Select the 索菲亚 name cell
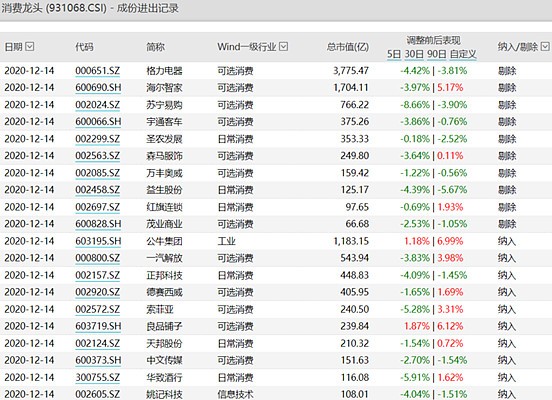Viewport: 552px width, 400px height. [x=160, y=309]
